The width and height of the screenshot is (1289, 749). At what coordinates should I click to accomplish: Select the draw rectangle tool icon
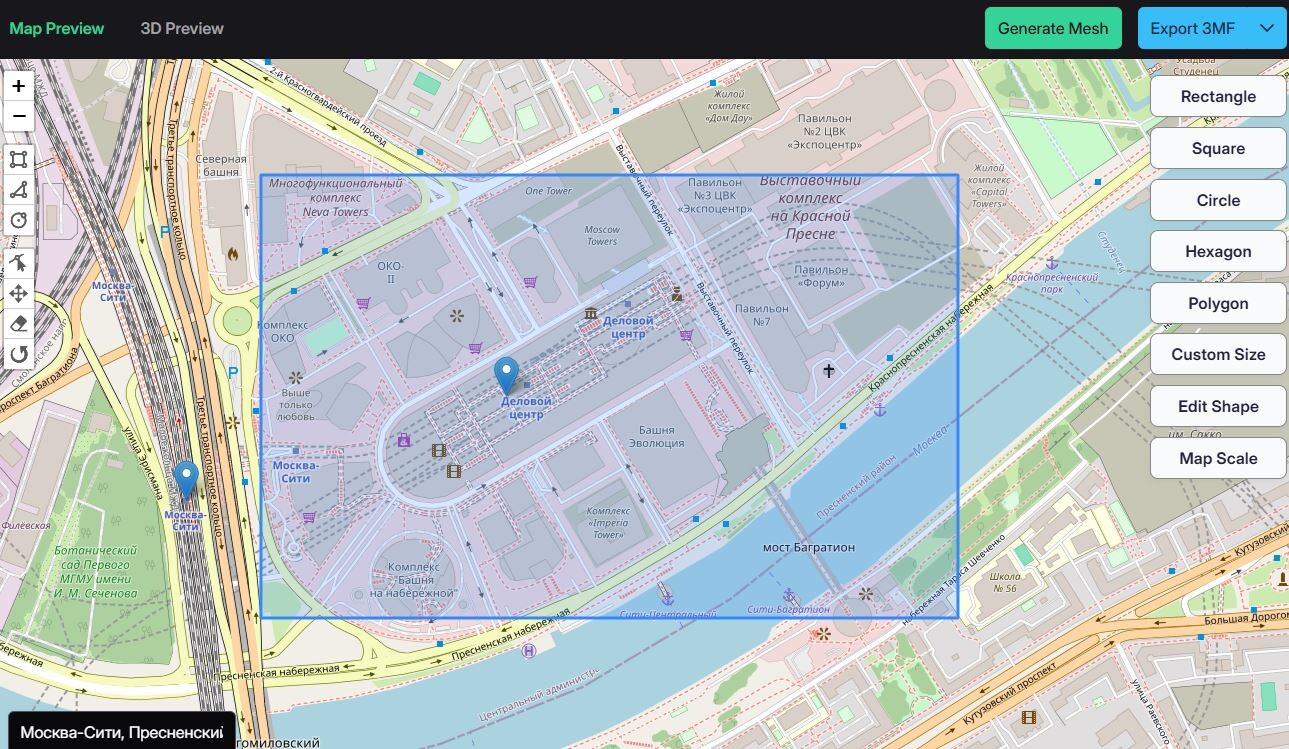[18, 159]
